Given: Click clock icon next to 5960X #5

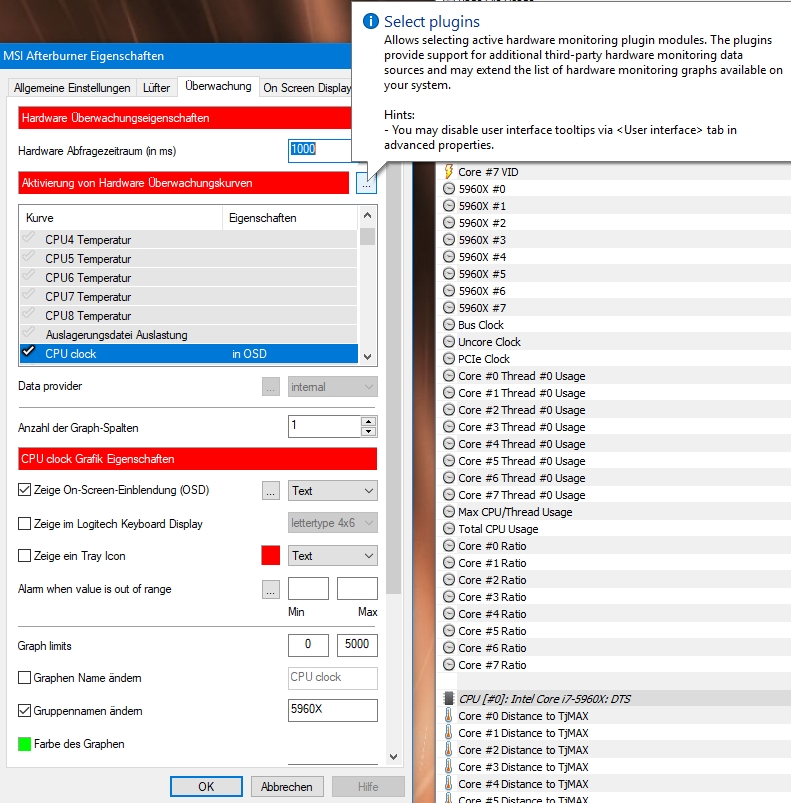Looking at the screenshot, I should [448, 273].
